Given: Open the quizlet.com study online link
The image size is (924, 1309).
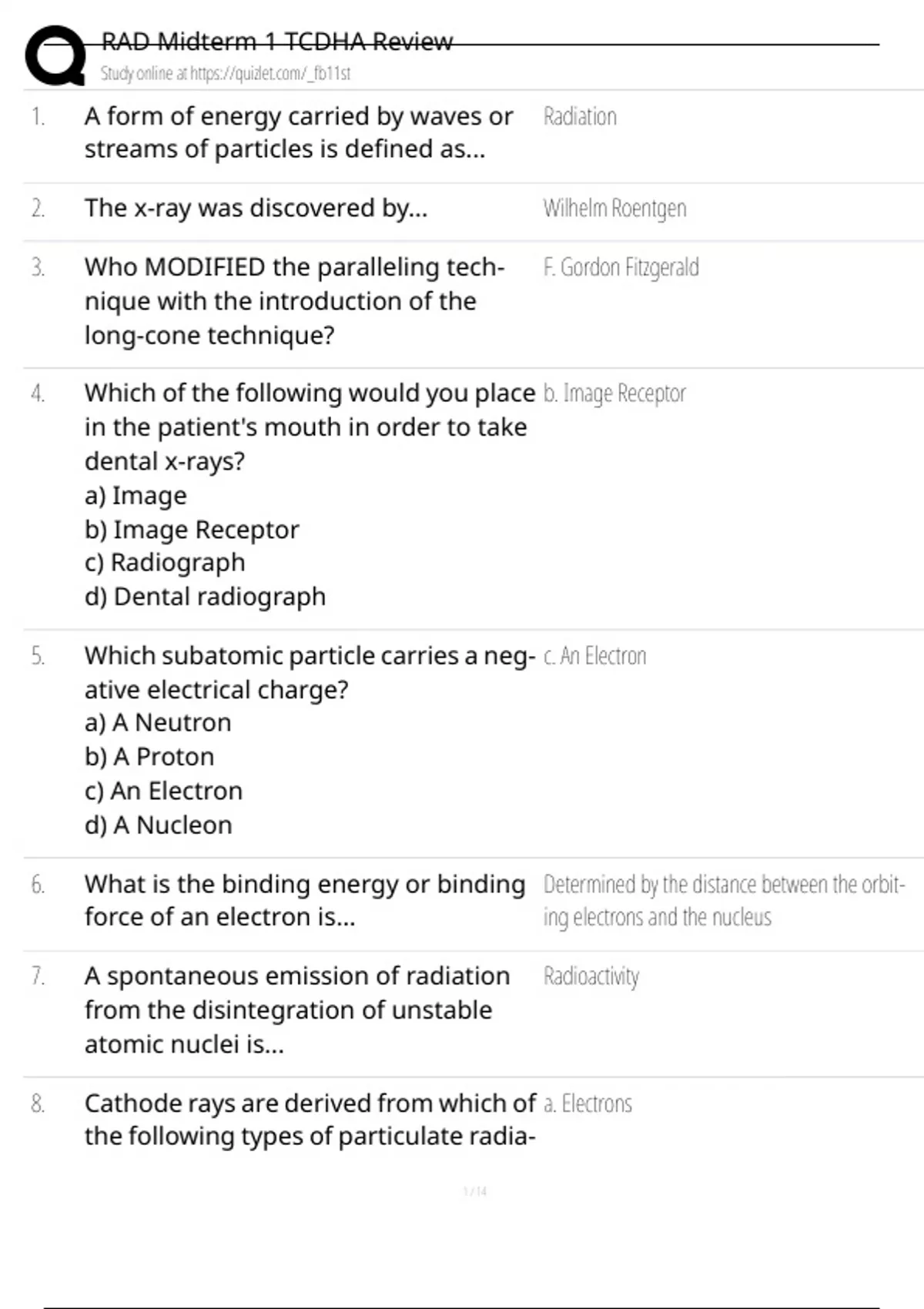Looking at the screenshot, I should click(x=225, y=74).
